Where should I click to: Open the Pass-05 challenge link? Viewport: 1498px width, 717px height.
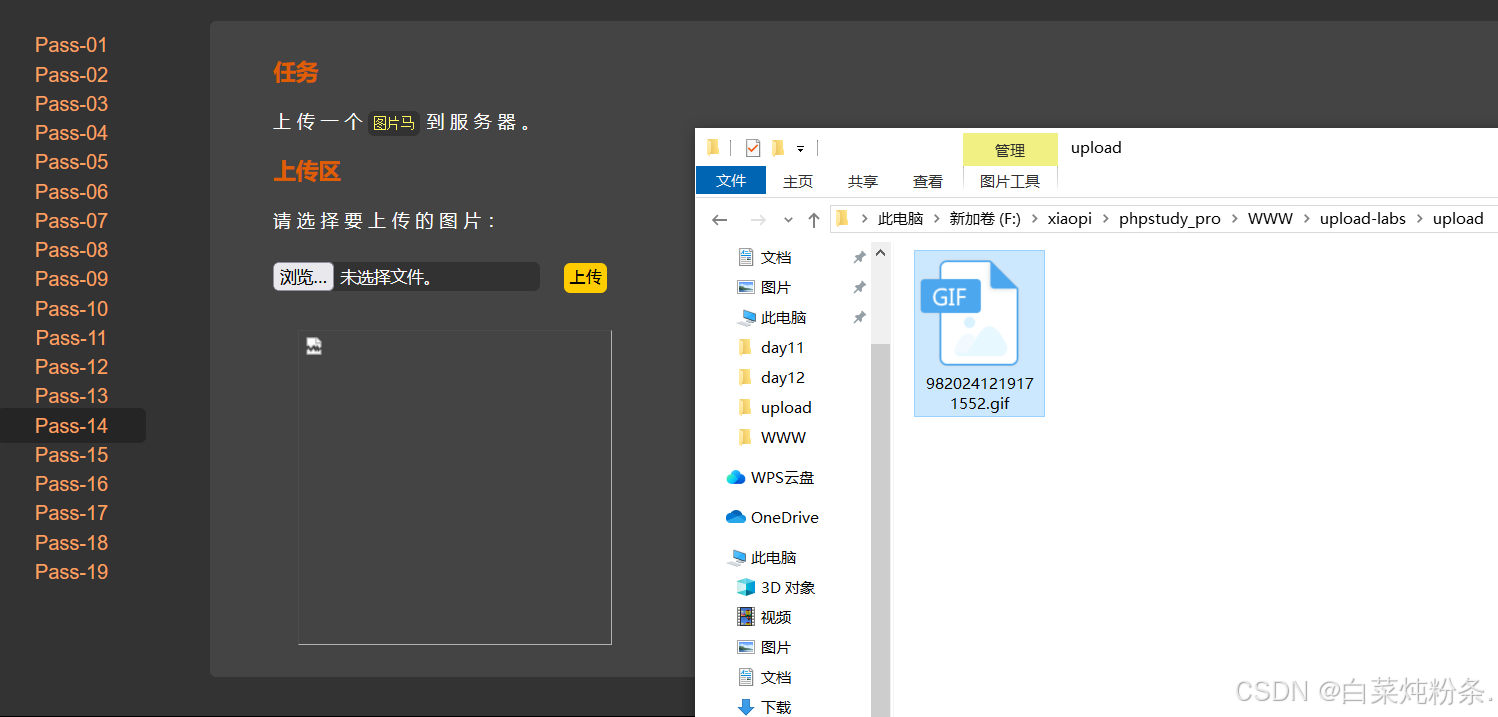(71, 162)
